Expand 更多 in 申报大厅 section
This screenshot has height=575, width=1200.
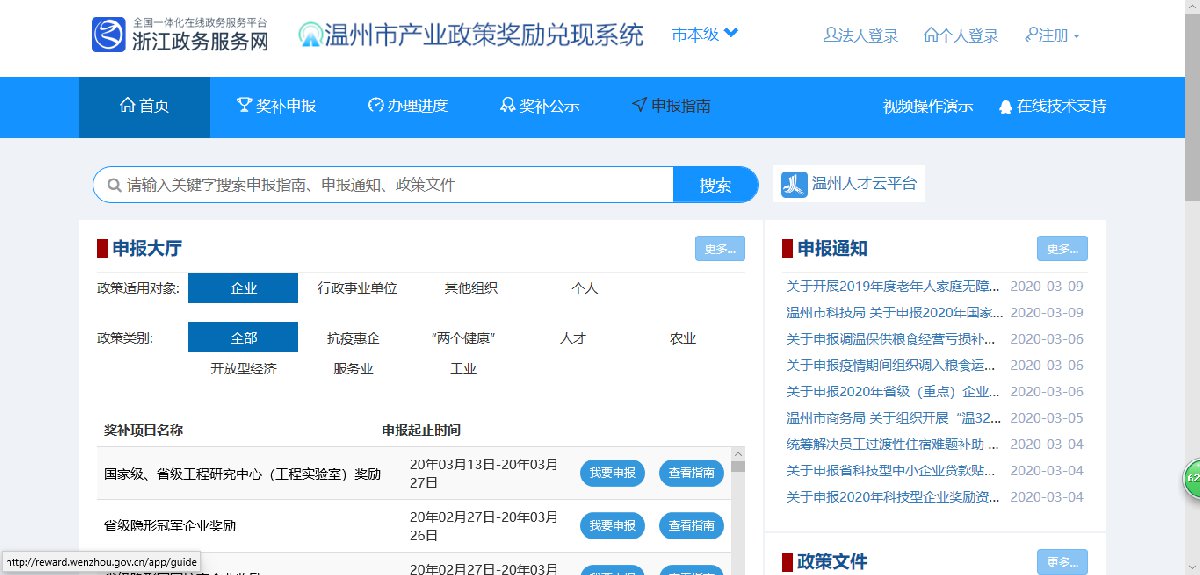coord(719,249)
